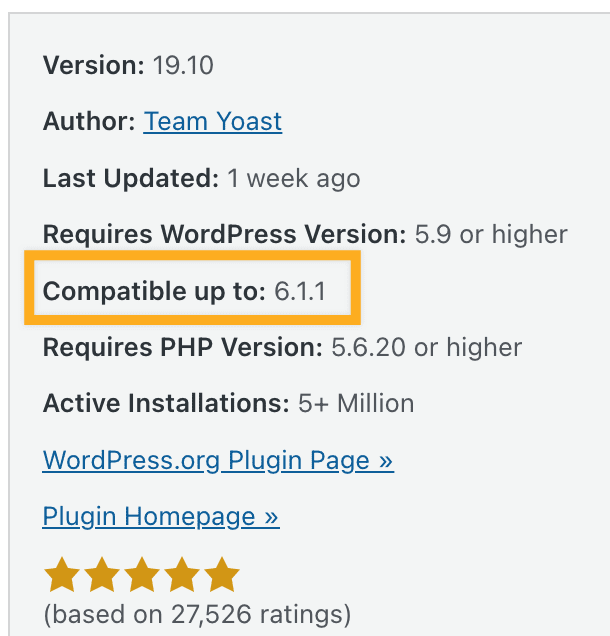The image size is (610, 636).
Task: Open the Plugin Homepage link
Action: tap(161, 517)
